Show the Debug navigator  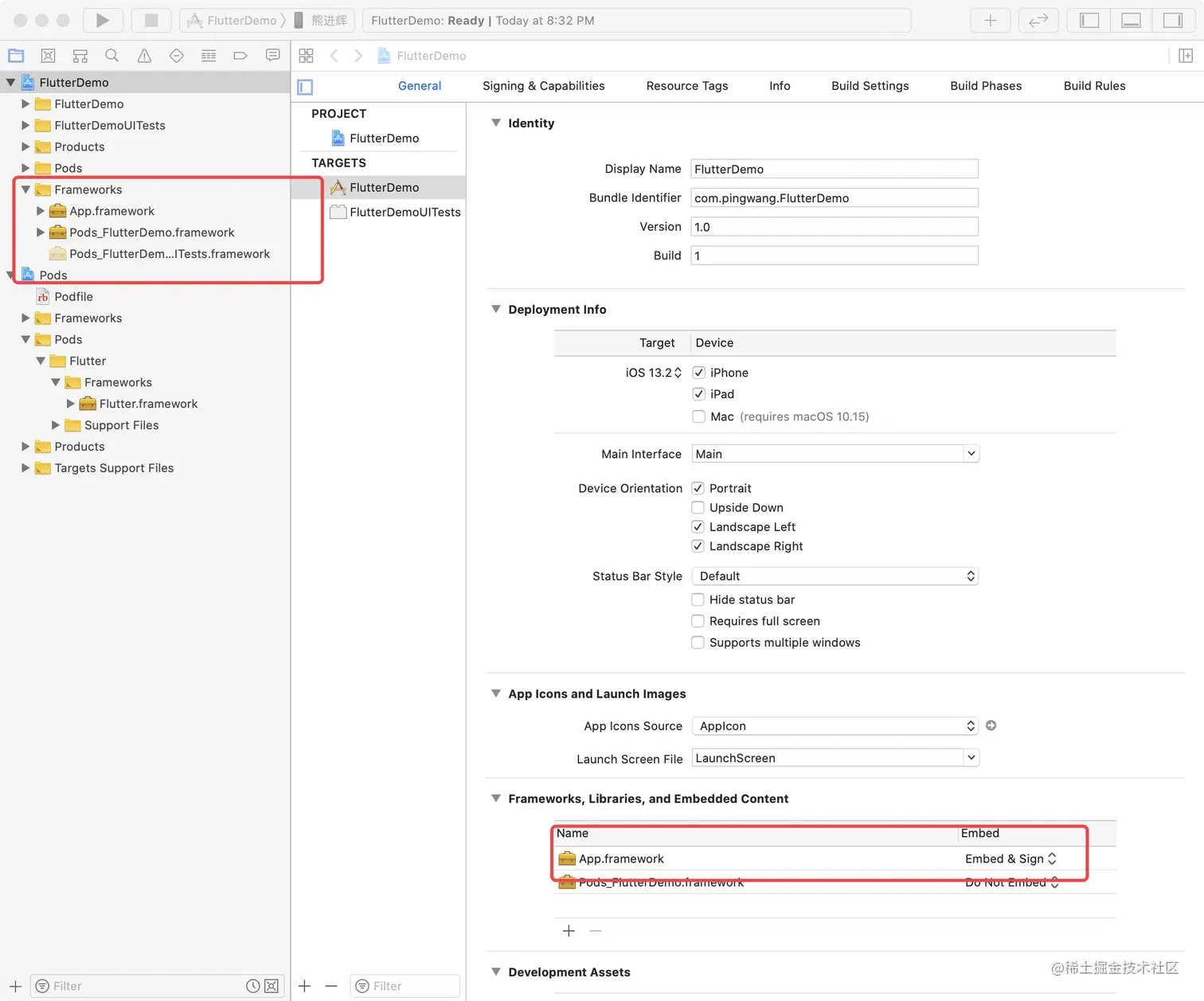(209, 56)
